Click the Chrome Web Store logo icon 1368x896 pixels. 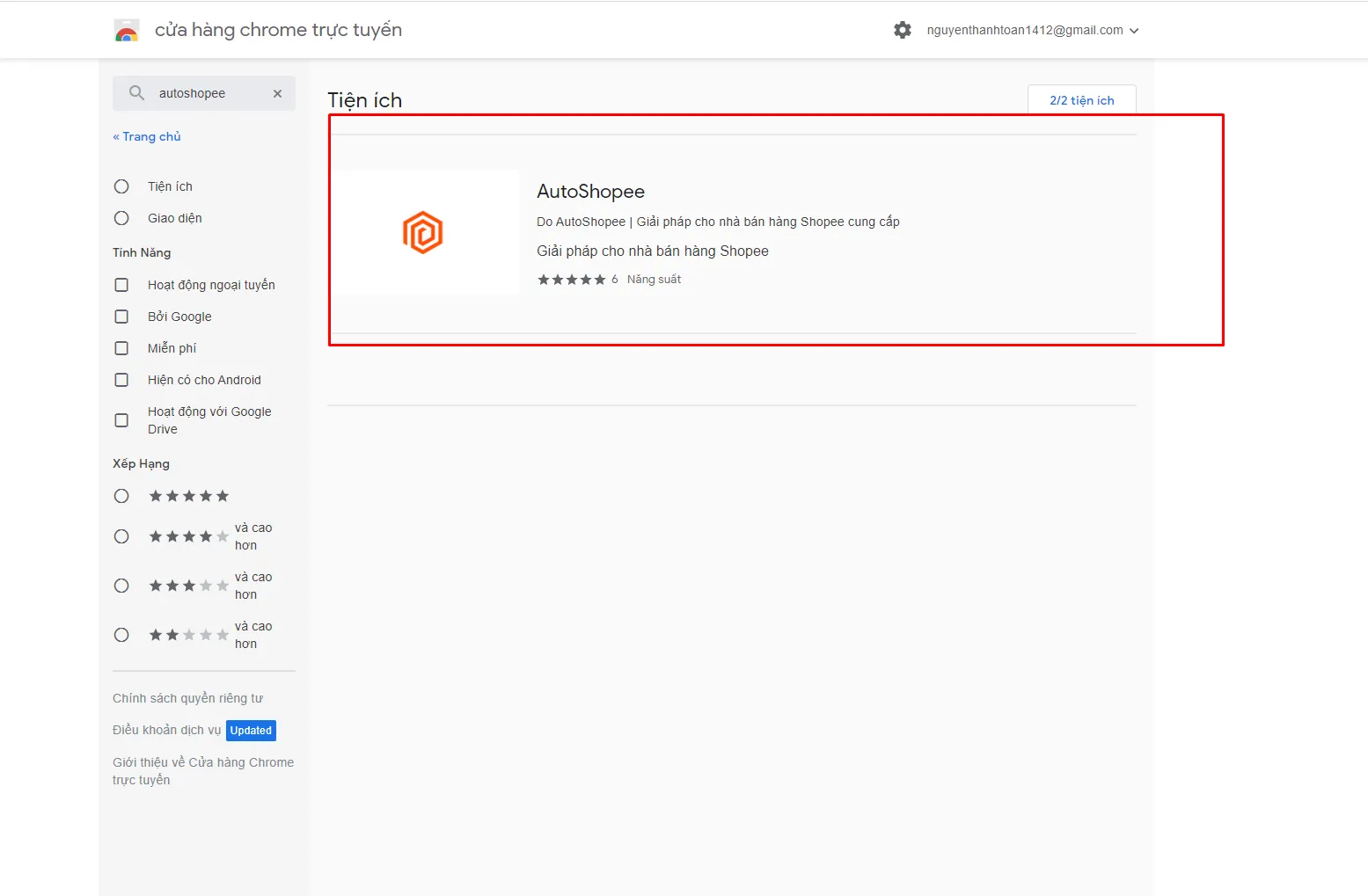click(x=127, y=31)
